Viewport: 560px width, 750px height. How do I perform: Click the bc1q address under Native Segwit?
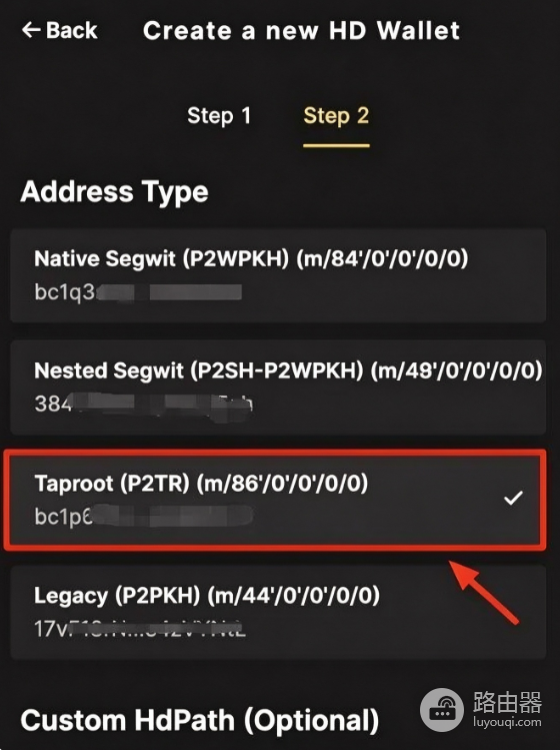pyautogui.click(x=138, y=292)
